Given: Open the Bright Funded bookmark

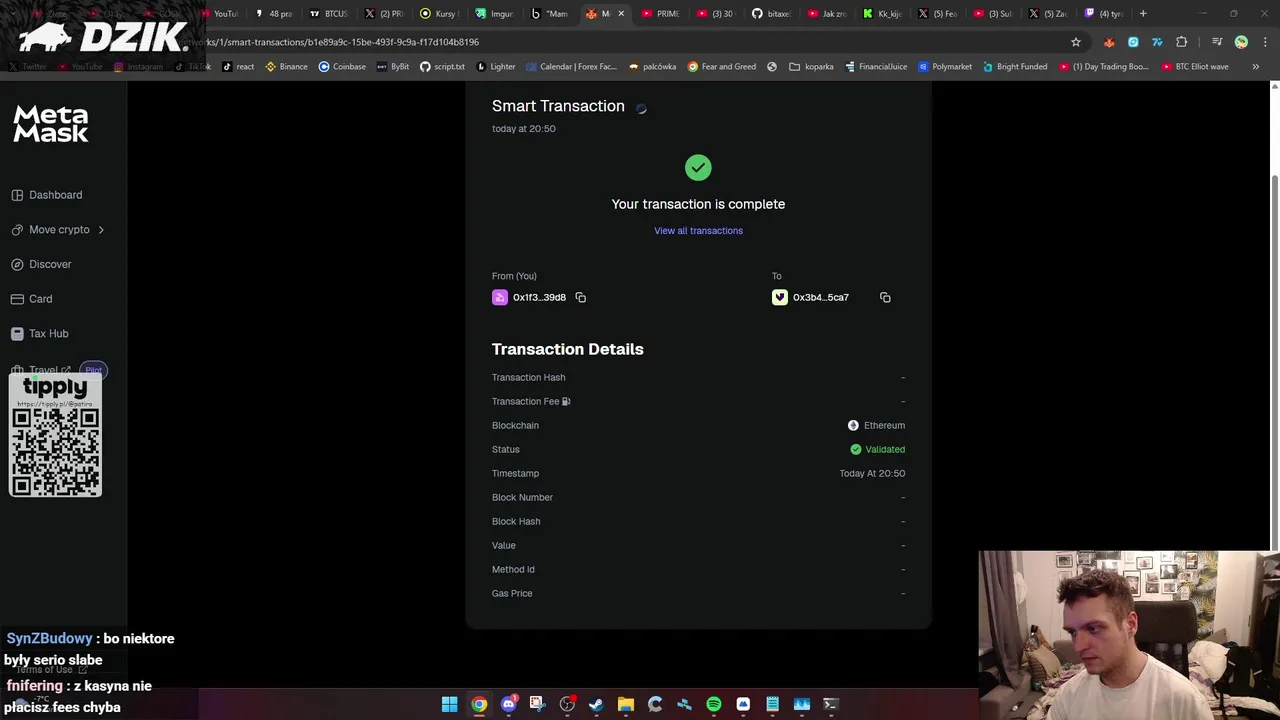Looking at the screenshot, I should click(1015, 67).
